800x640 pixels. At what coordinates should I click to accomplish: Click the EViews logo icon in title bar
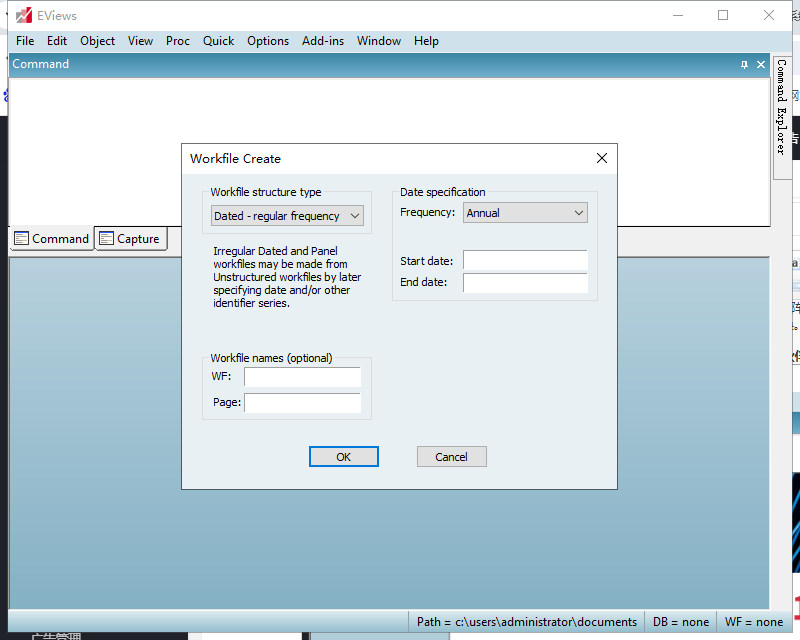(23, 15)
